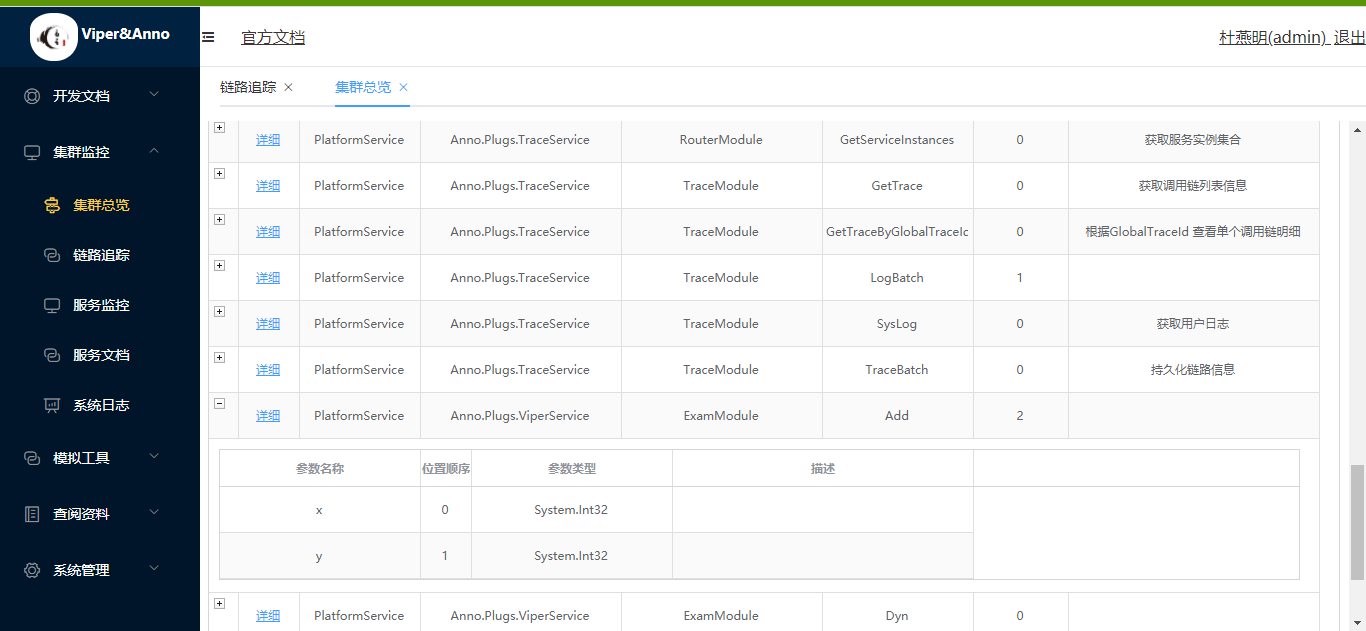Image resolution: width=1366 pixels, height=631 pixels.
Task: Click the 链路追踪 sidebar icon
Action: point(52,255)
